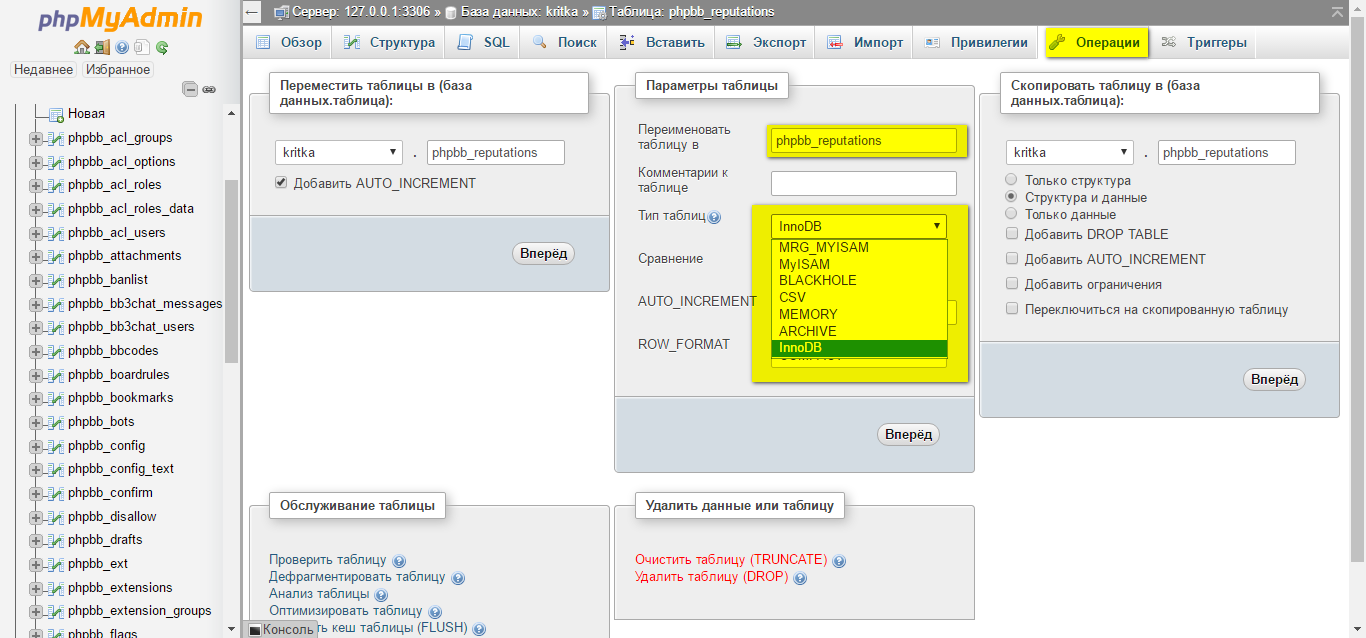The width and height of the screenshot is (1366, 638).
Task: Choose MyISAM from the engine list
Action: 859,264
